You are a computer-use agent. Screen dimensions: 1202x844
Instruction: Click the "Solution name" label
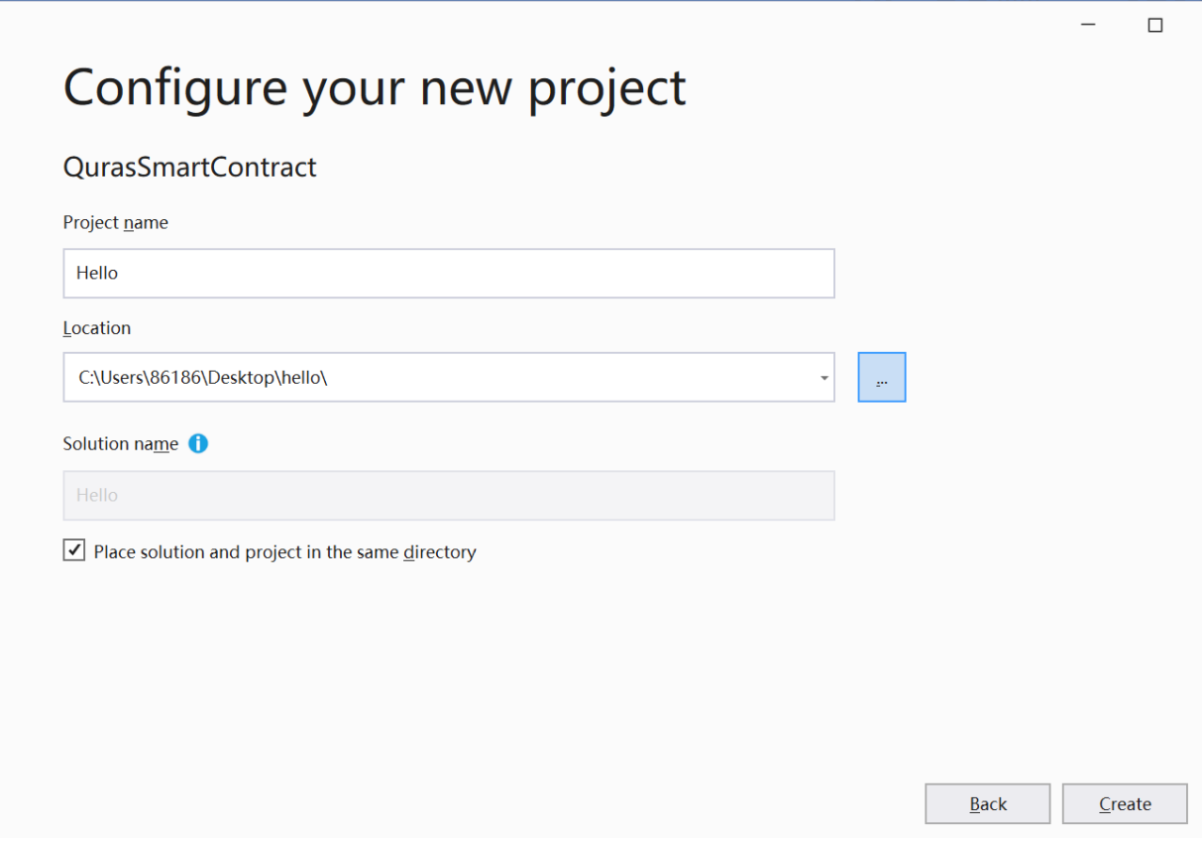coord(120,444)
